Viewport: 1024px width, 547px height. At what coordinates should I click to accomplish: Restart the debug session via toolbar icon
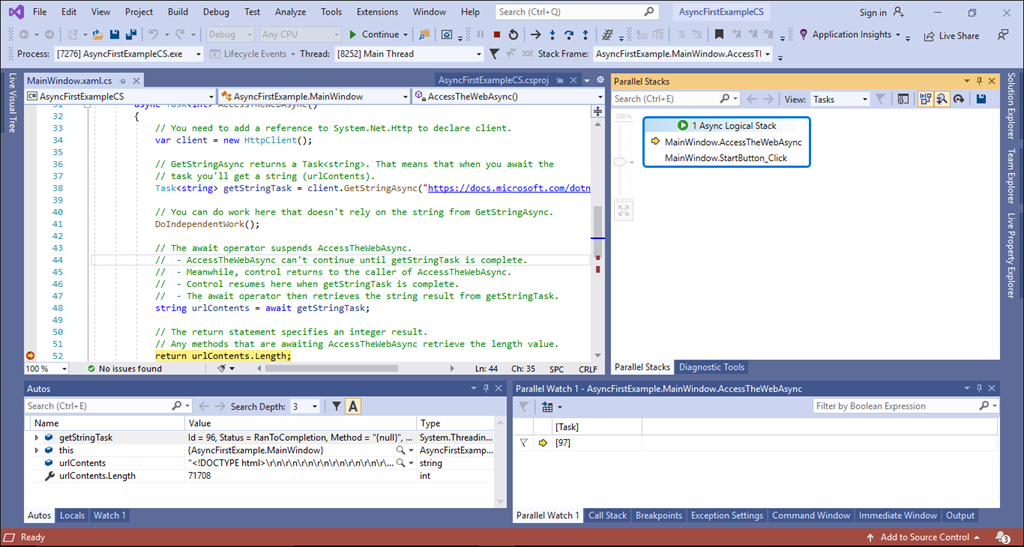tap(513, 34)
